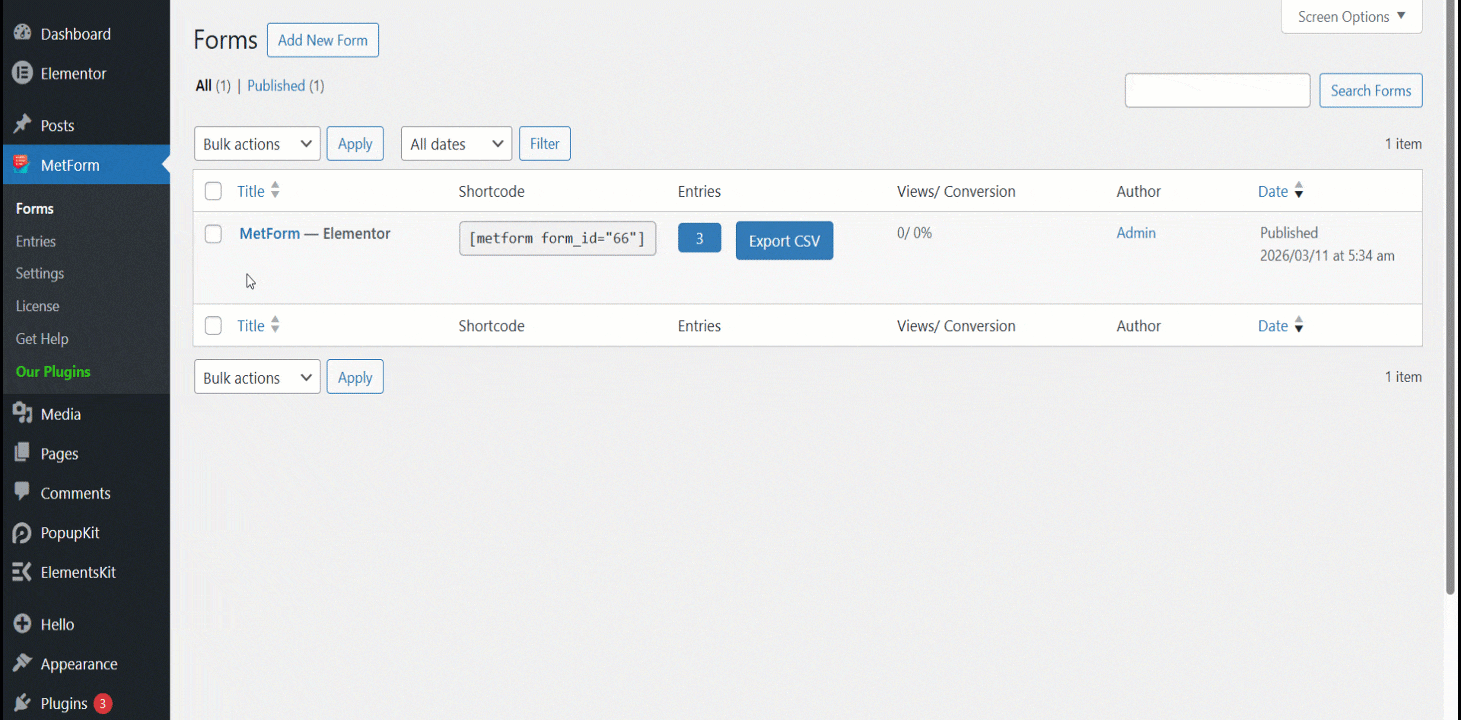Select the Appearance brush icon
Viewport: 1461px width, 720px height.
tap(22, 663)
